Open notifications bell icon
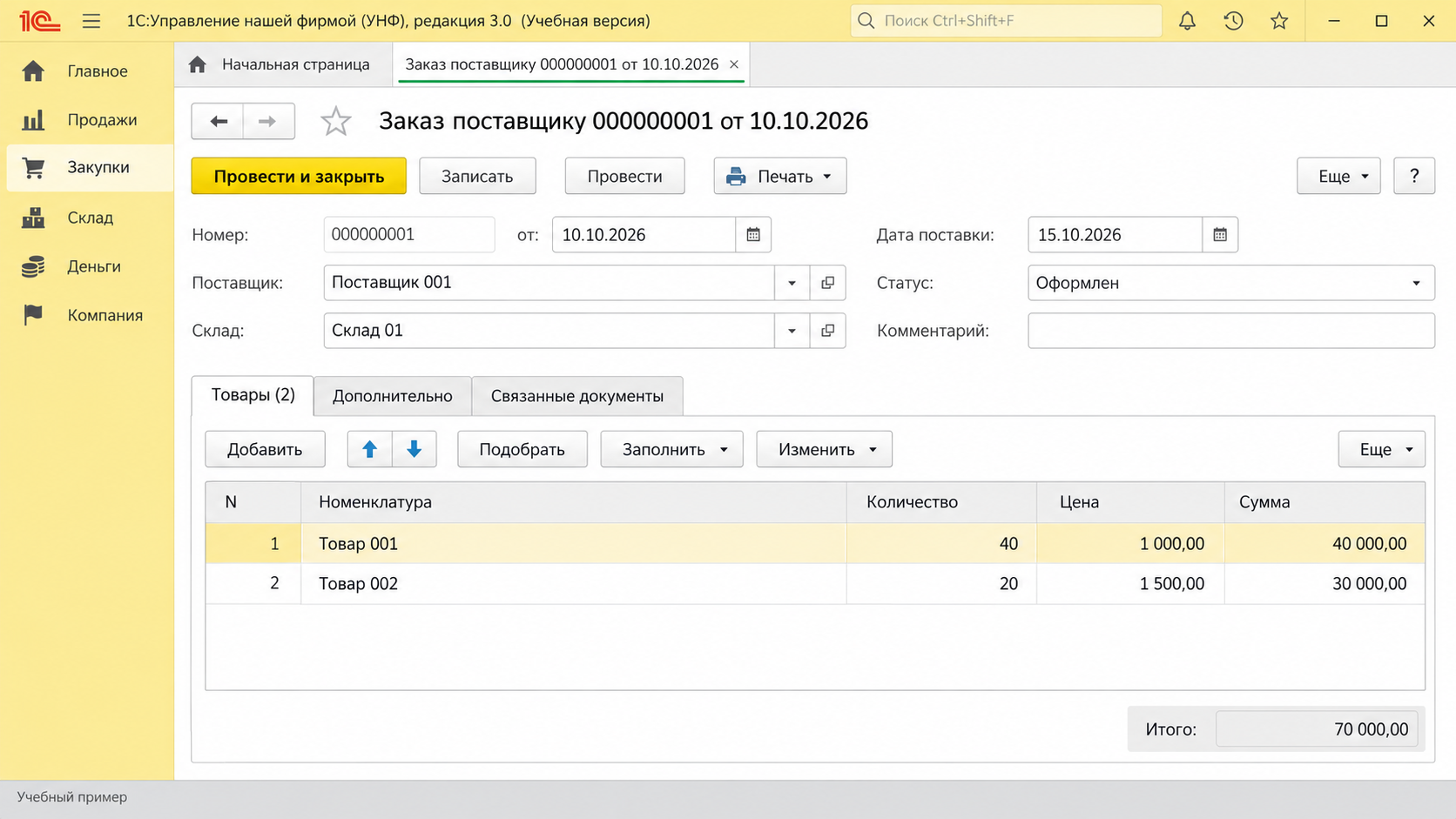 [1187, 21]
